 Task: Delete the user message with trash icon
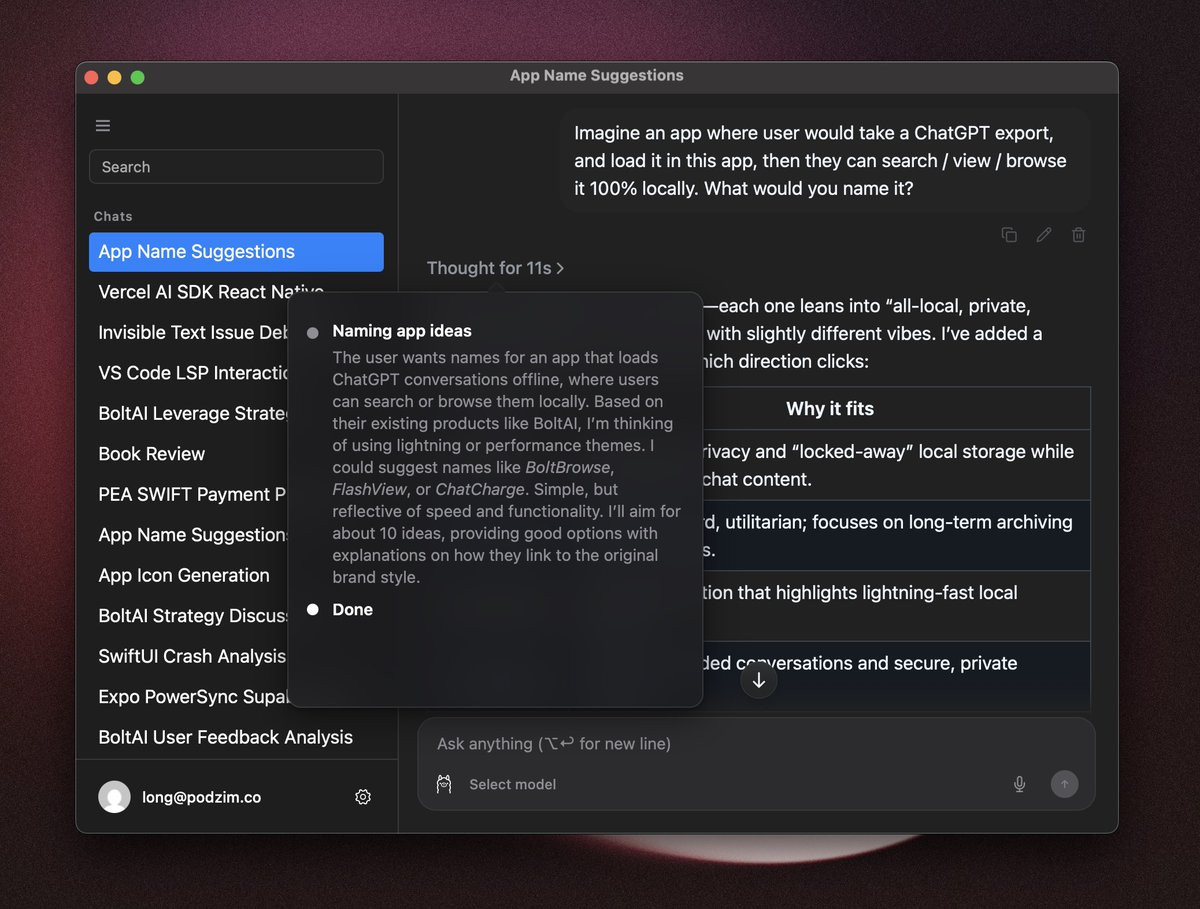coord(1078,235)
